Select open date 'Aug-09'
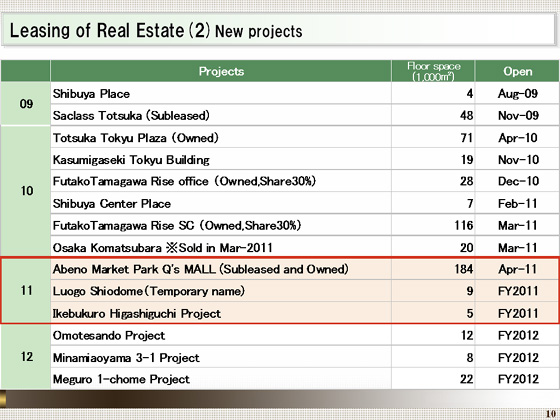560x420 pixels. (x=518, y=94)
